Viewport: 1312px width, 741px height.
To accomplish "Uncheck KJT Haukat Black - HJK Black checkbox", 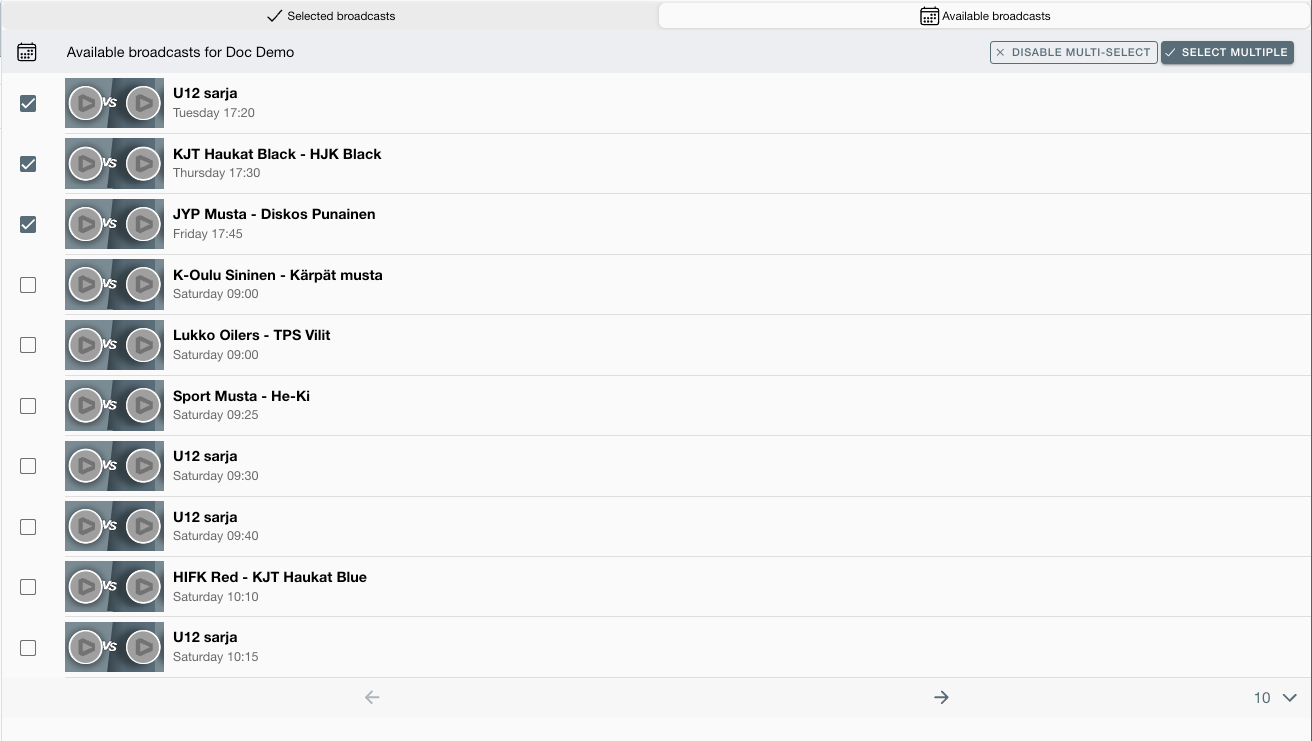I will [x=28, y=164].
